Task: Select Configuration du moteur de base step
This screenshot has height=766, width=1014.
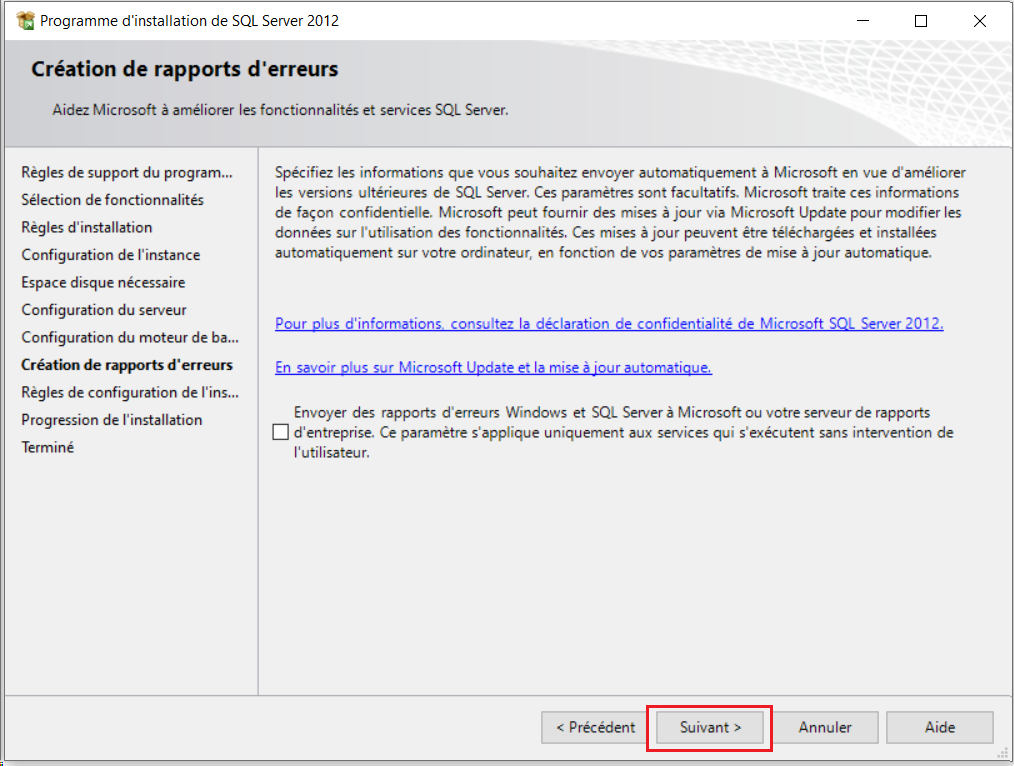Action: coord(130,337)
